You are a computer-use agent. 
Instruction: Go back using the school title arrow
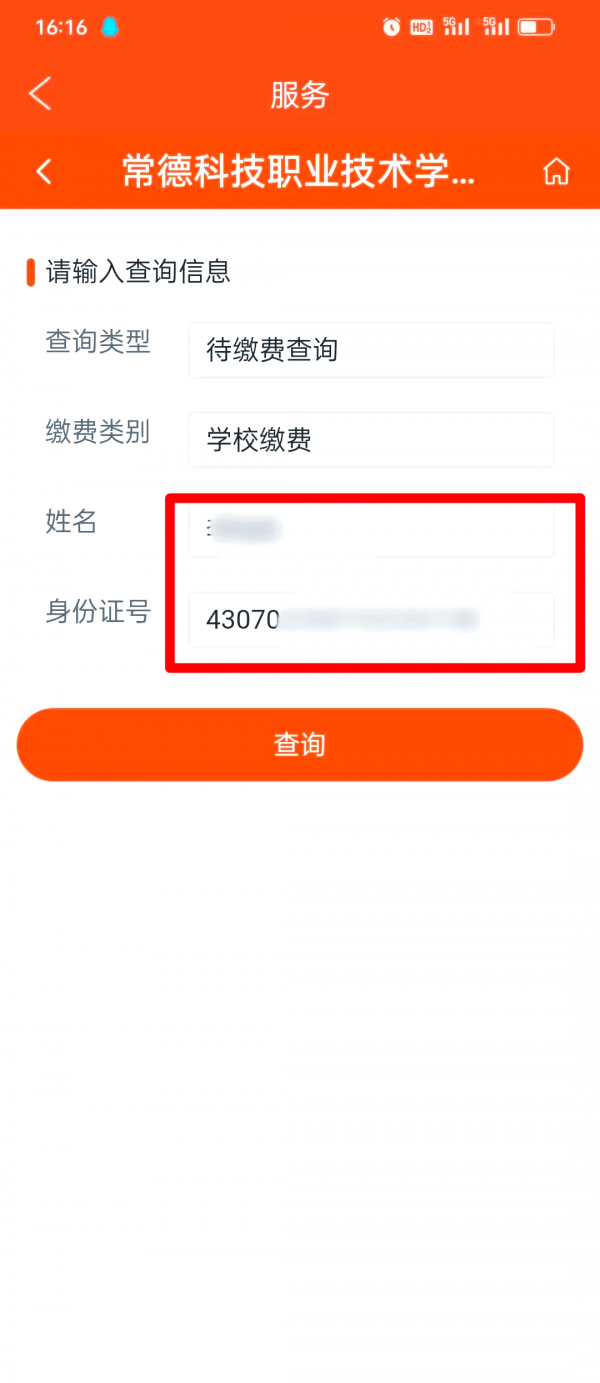point(44,172)
